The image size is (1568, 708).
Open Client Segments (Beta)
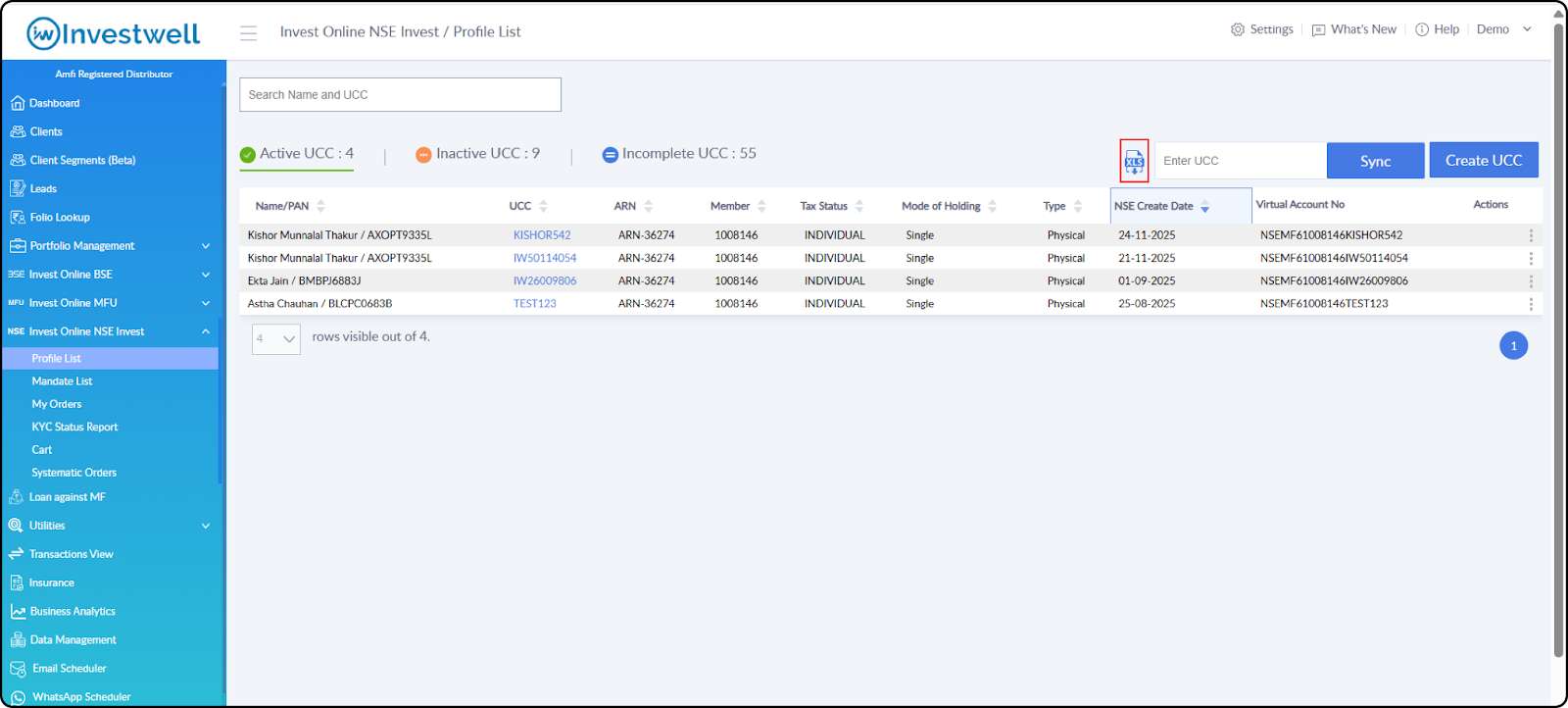click(73, 160)
